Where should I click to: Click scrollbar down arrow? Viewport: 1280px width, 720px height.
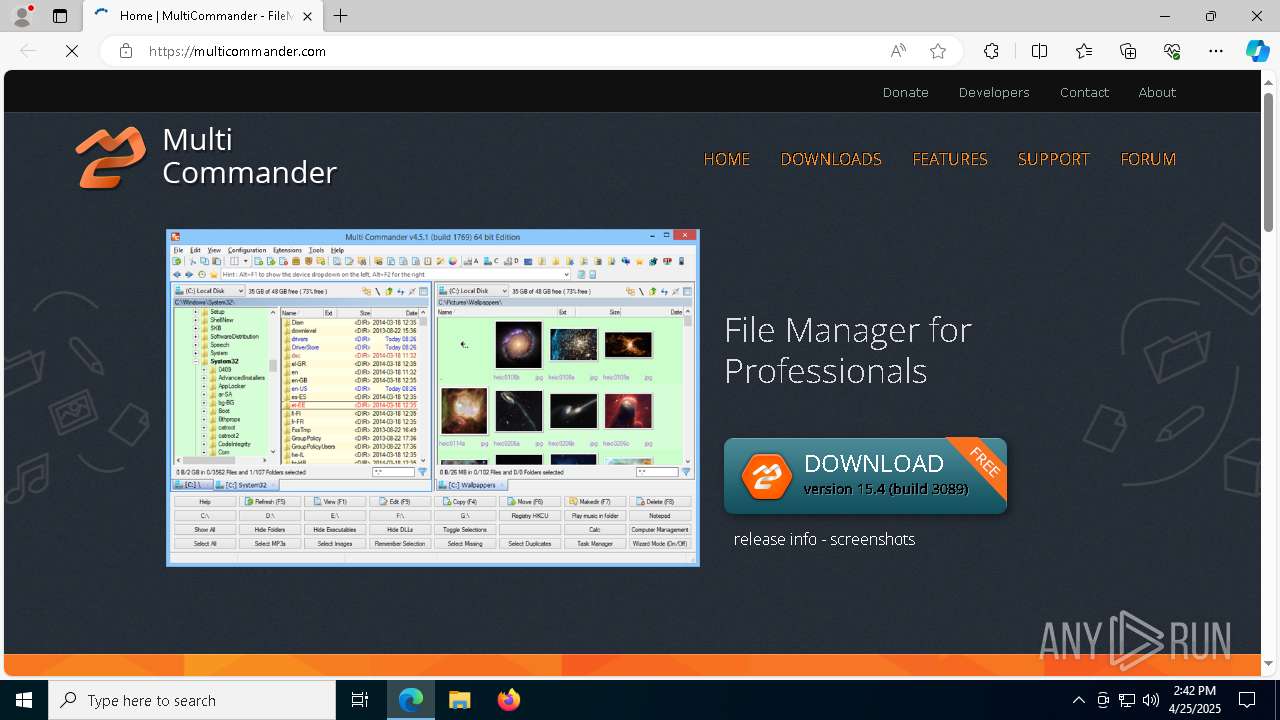click(1268, 663)
